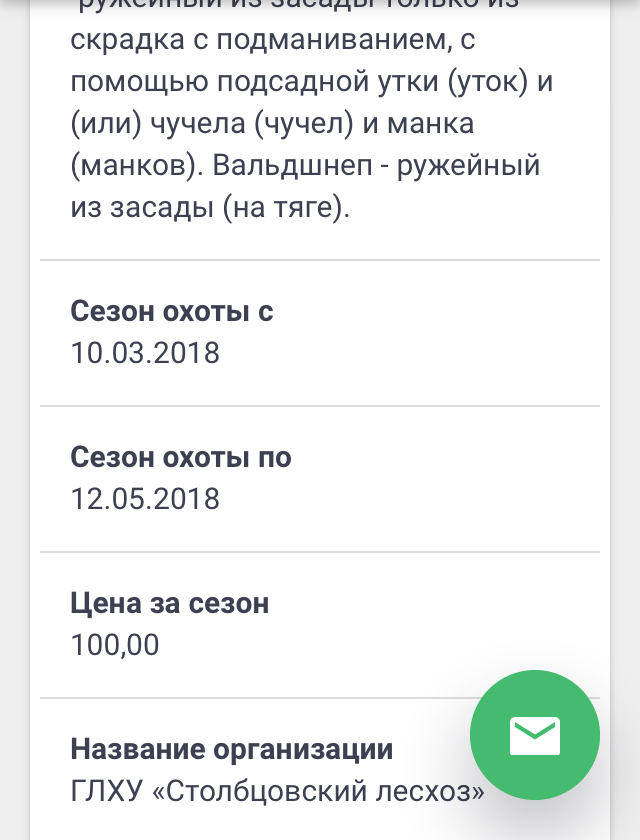This screenshot has height=840, width=640.
Task: Click the word "Вальдшнеп" in the description
Action: pyautogui.click(x=295, y=166)
